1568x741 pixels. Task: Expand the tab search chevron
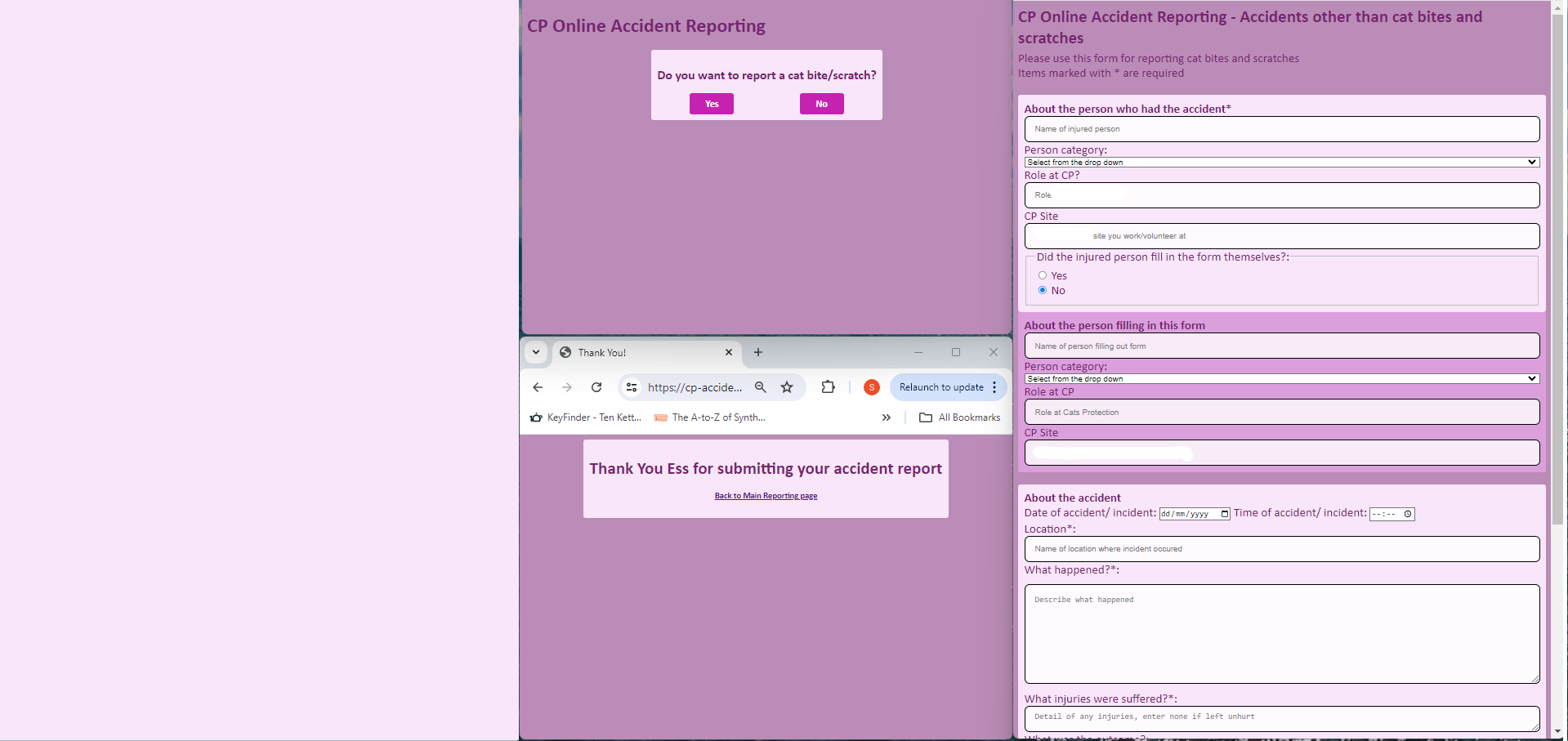tap(536, 352)
